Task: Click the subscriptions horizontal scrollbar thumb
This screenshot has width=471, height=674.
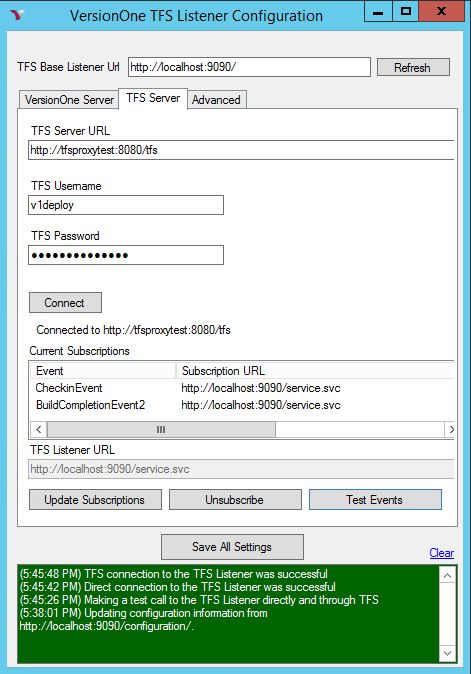Action: click(x=161, y=429)
